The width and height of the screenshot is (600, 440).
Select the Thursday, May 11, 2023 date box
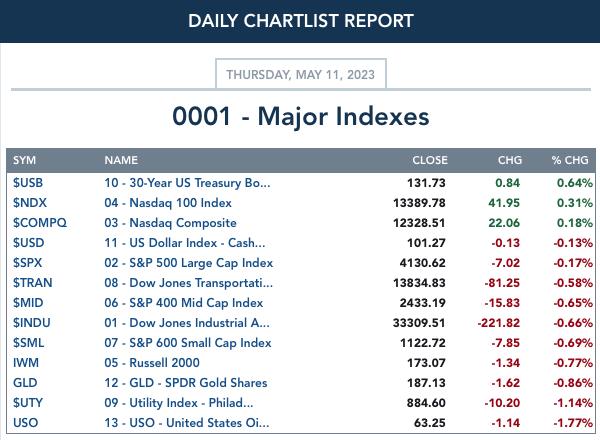301,74
